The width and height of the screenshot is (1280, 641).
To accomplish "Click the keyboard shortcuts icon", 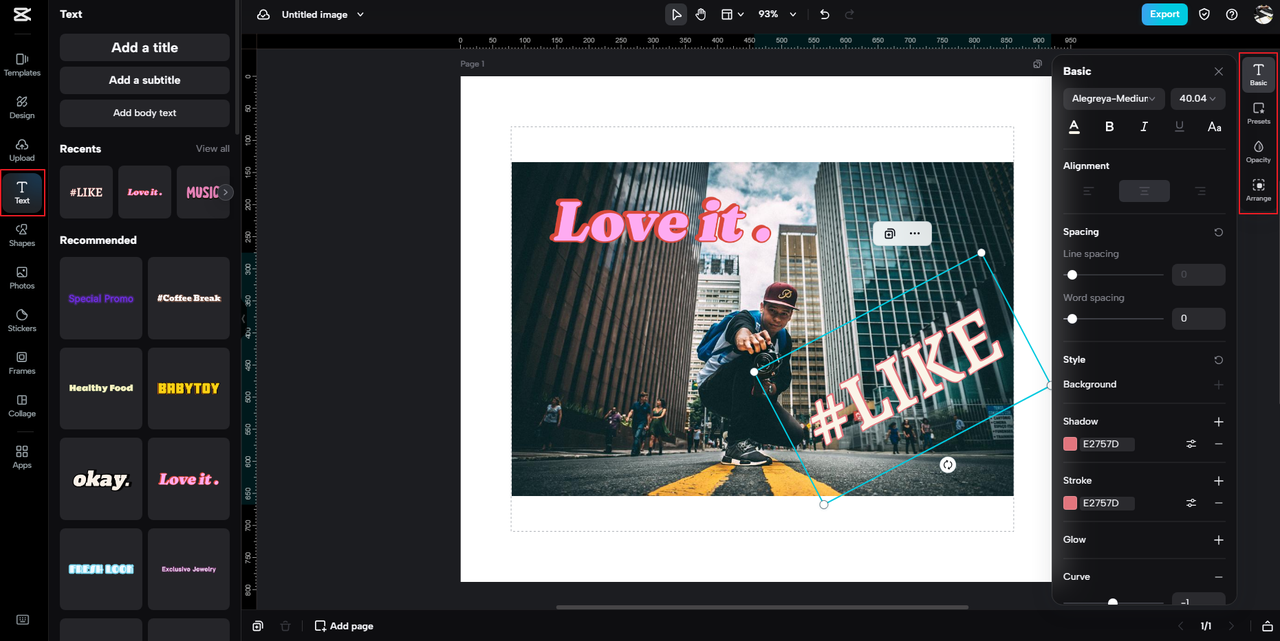I will pyautogui.click(x=22, y=620).
